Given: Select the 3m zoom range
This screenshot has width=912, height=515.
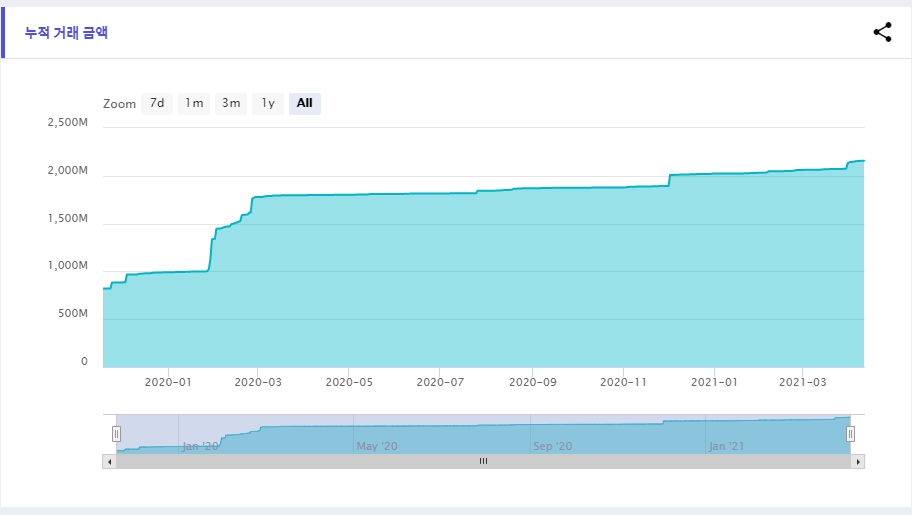Looking at the screenshot, I should (231, 104).
